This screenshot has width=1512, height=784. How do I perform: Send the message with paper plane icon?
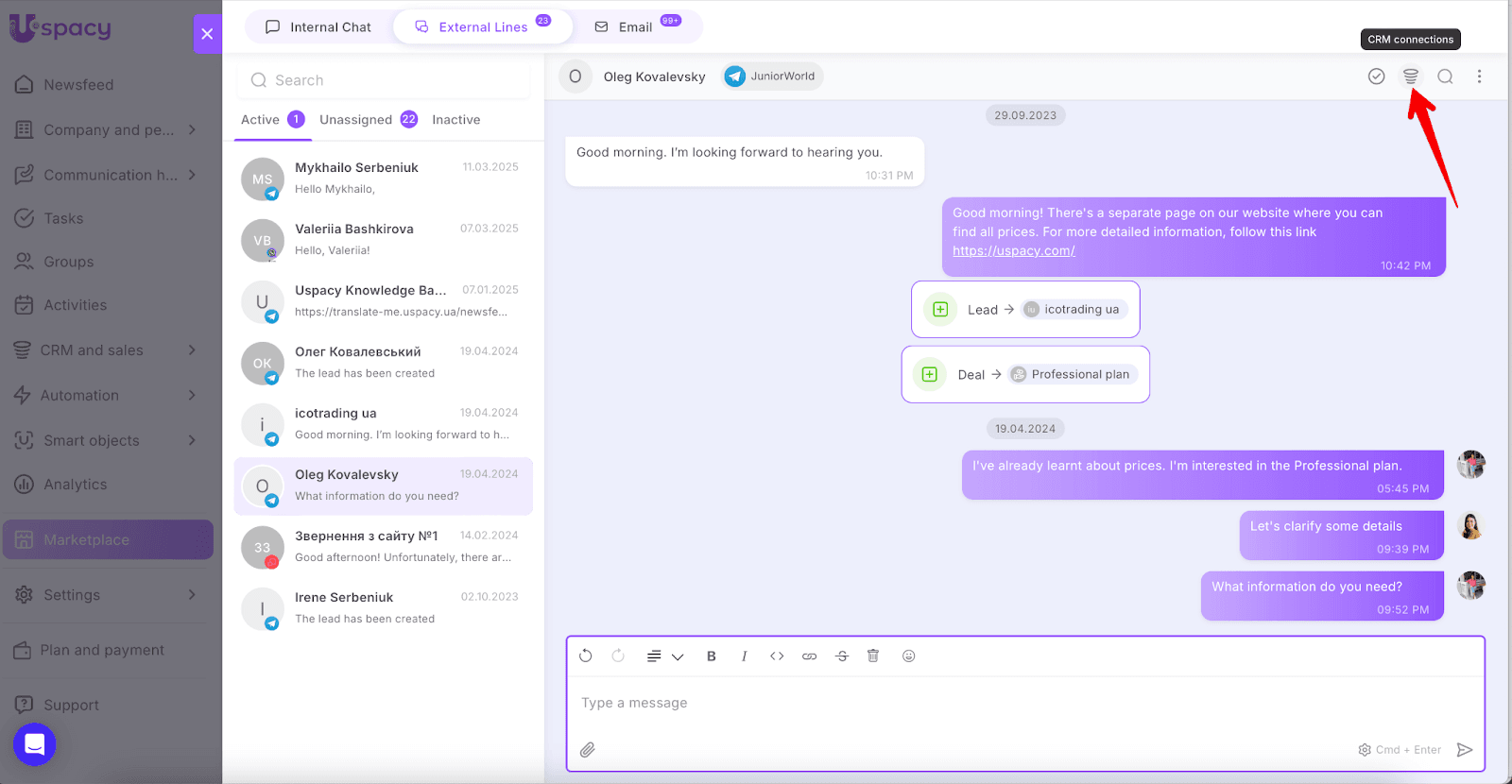click(1465, 750)
